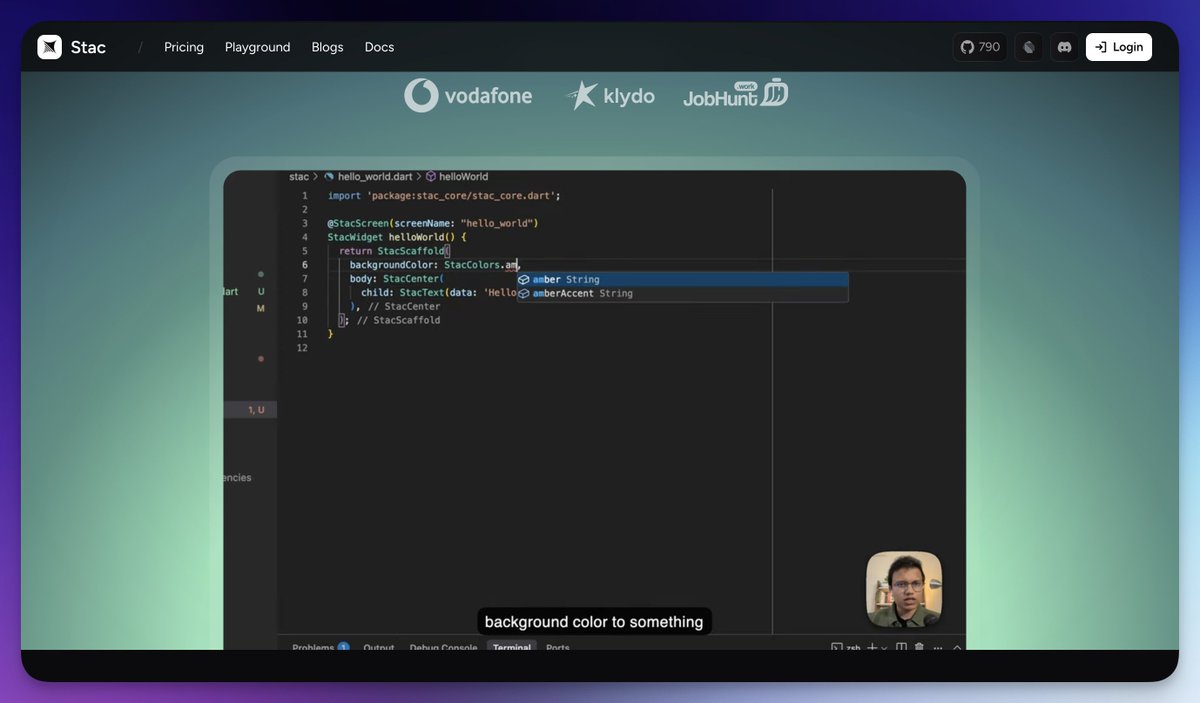Open the Docs menu item
This screenshot has height=703, width=1200.
coord(379,46)
